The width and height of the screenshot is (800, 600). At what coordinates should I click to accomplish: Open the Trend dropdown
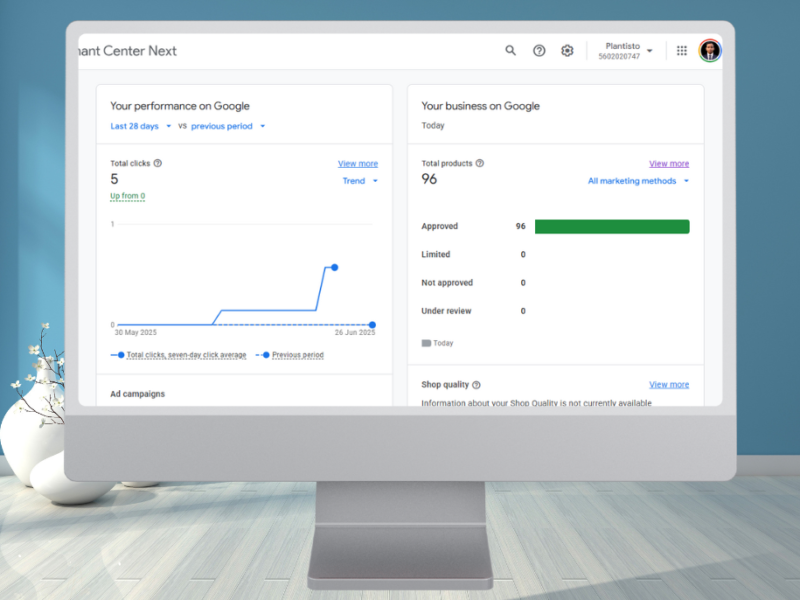(x=360, y=181)
